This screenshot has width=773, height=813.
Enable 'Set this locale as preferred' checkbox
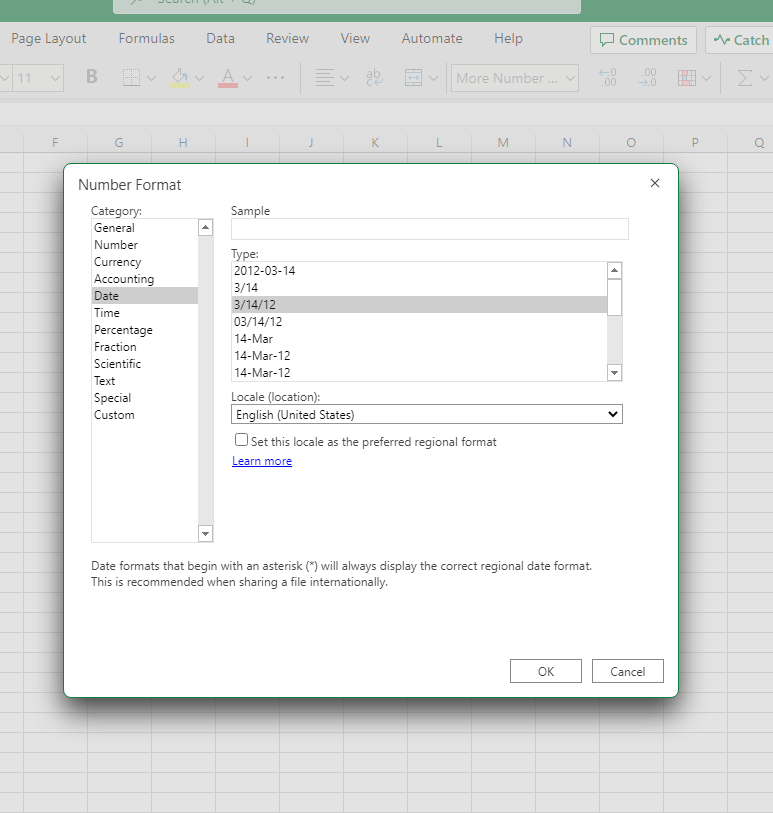241,440
